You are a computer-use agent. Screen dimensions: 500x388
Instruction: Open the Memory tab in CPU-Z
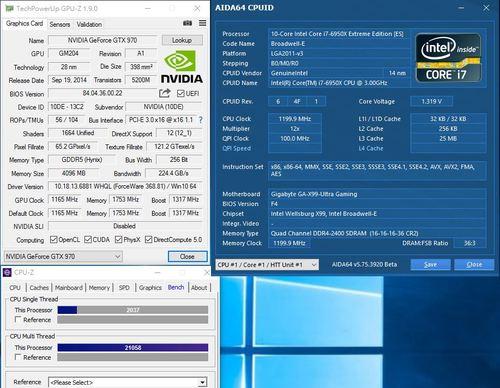tap(99, 287)
